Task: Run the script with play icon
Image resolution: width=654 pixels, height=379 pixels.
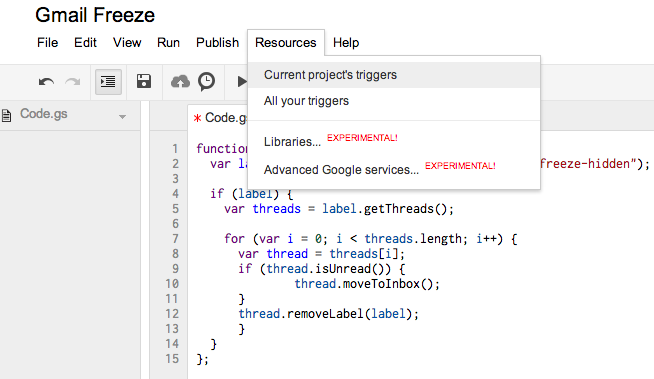Action: 241,81
